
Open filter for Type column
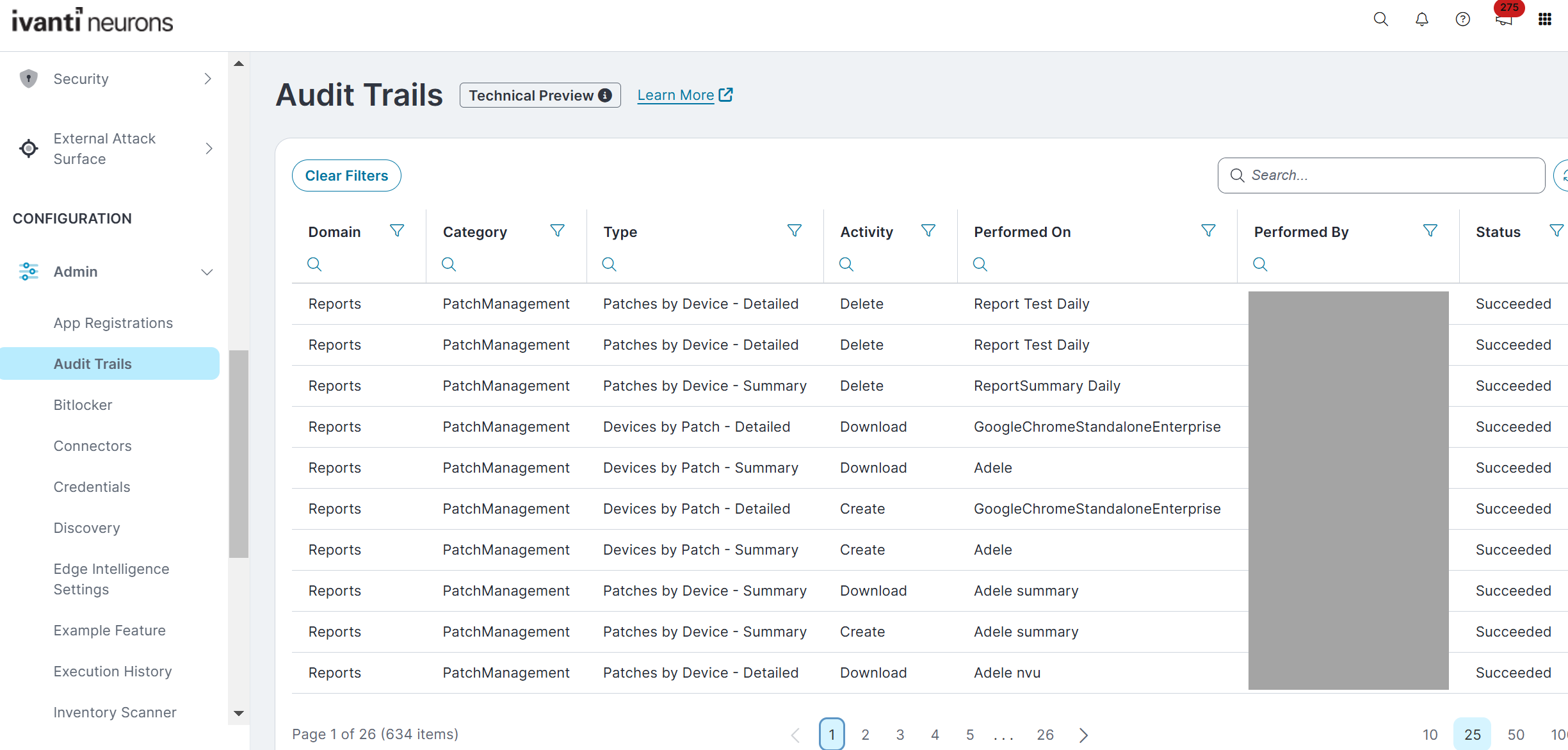(x=795, y=231)
